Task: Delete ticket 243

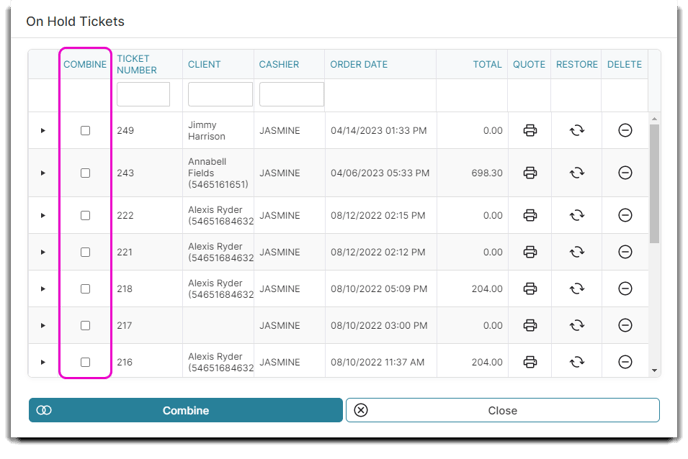Action: point(625,173)
